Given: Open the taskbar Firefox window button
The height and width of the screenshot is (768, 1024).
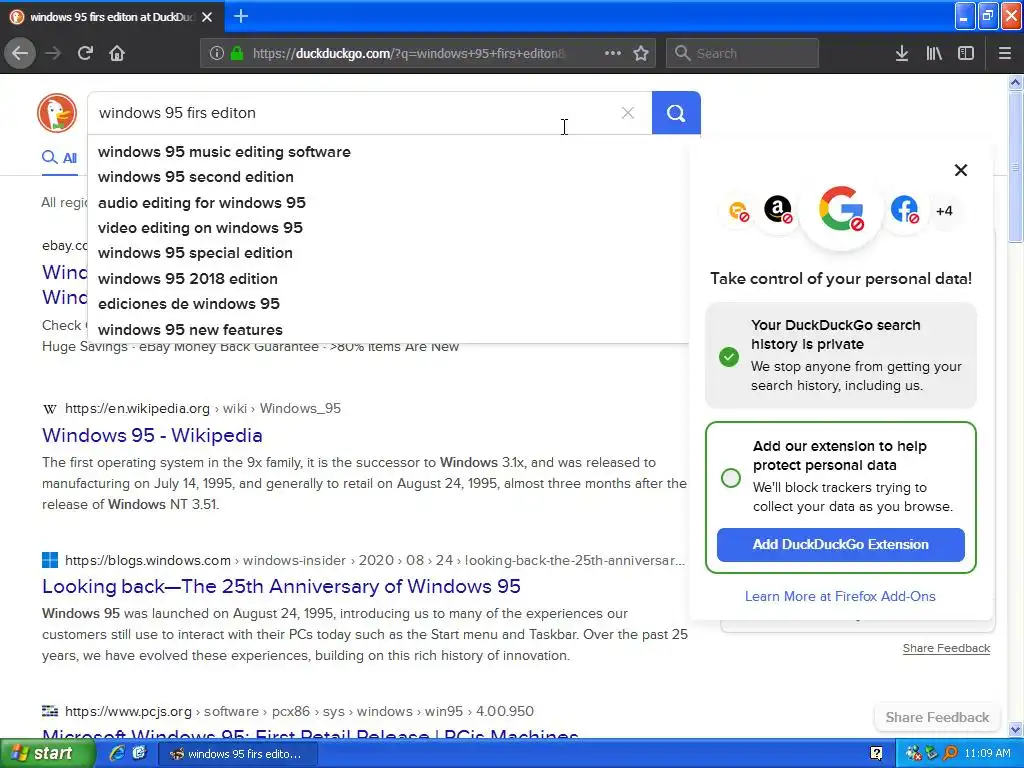Looking at the screenshot, I should point(238,754).
